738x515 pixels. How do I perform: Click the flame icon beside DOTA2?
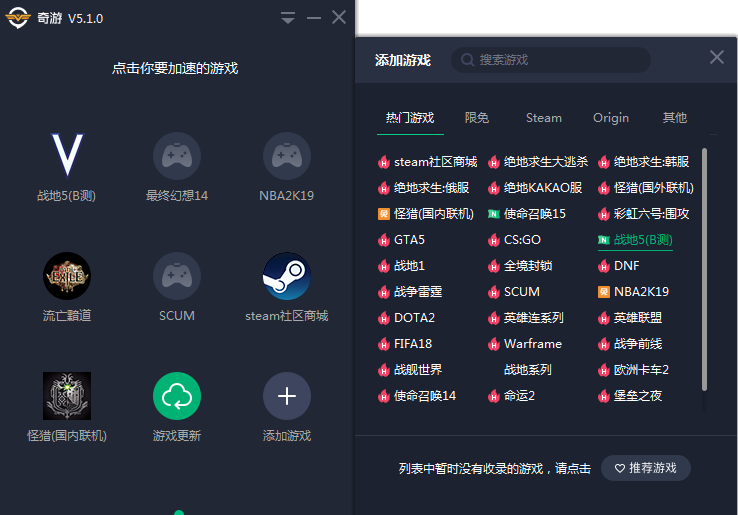[x=384, y=318]
